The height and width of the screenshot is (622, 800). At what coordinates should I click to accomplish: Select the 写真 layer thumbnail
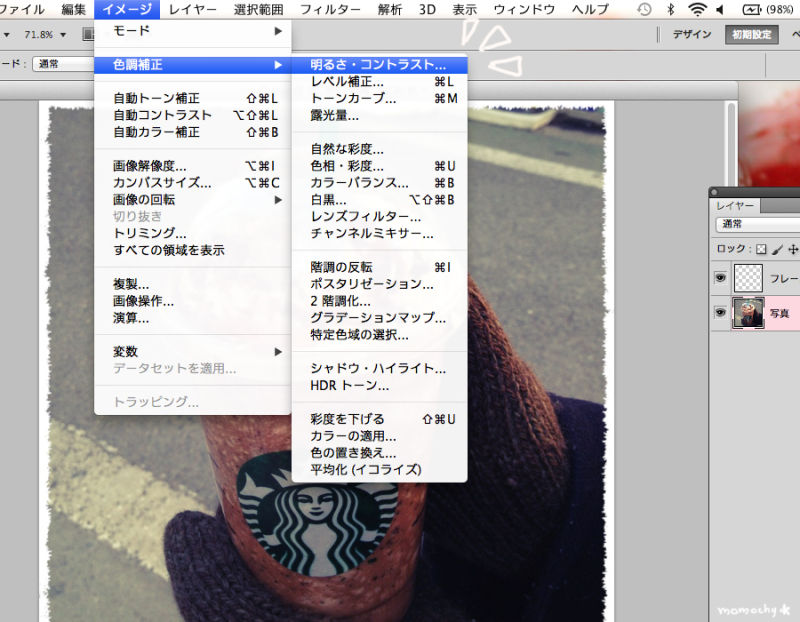pos(748,313)
